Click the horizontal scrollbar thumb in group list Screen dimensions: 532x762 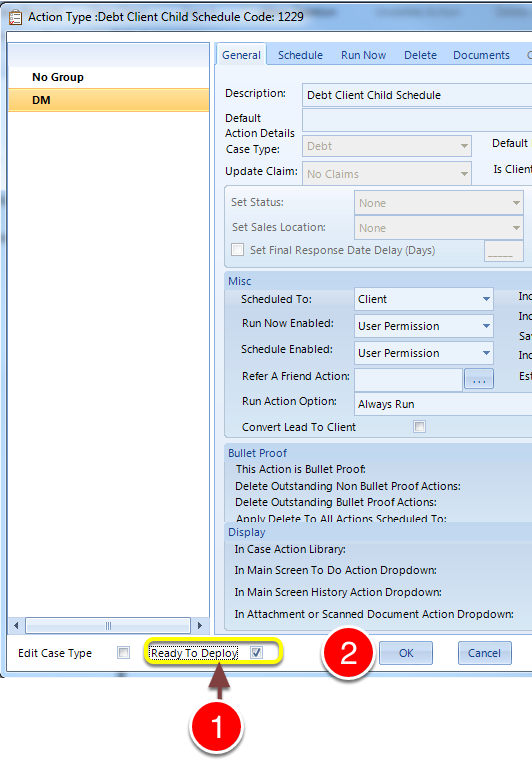[108, 625]
